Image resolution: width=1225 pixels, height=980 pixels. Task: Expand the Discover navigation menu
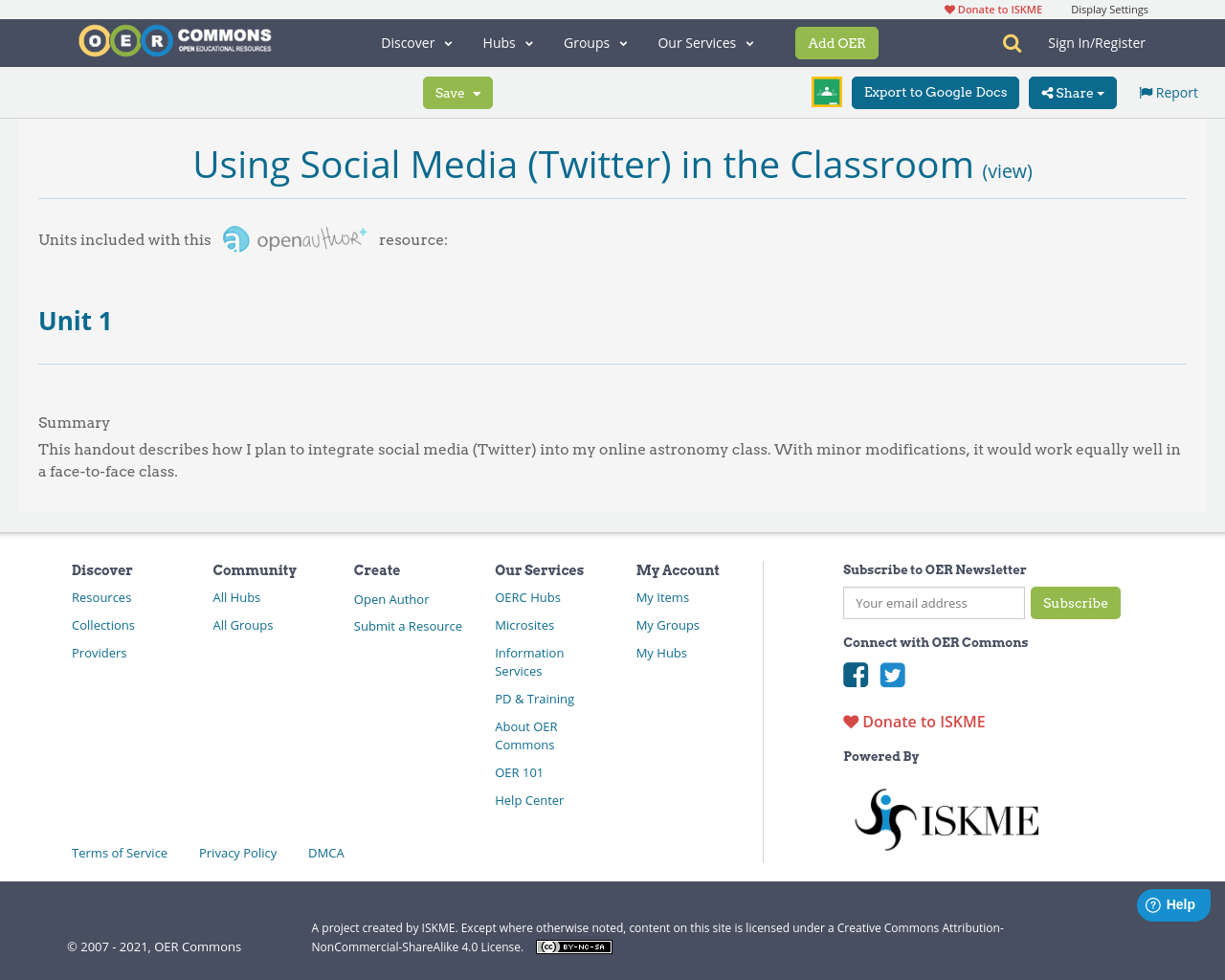(x=415, y=42)
